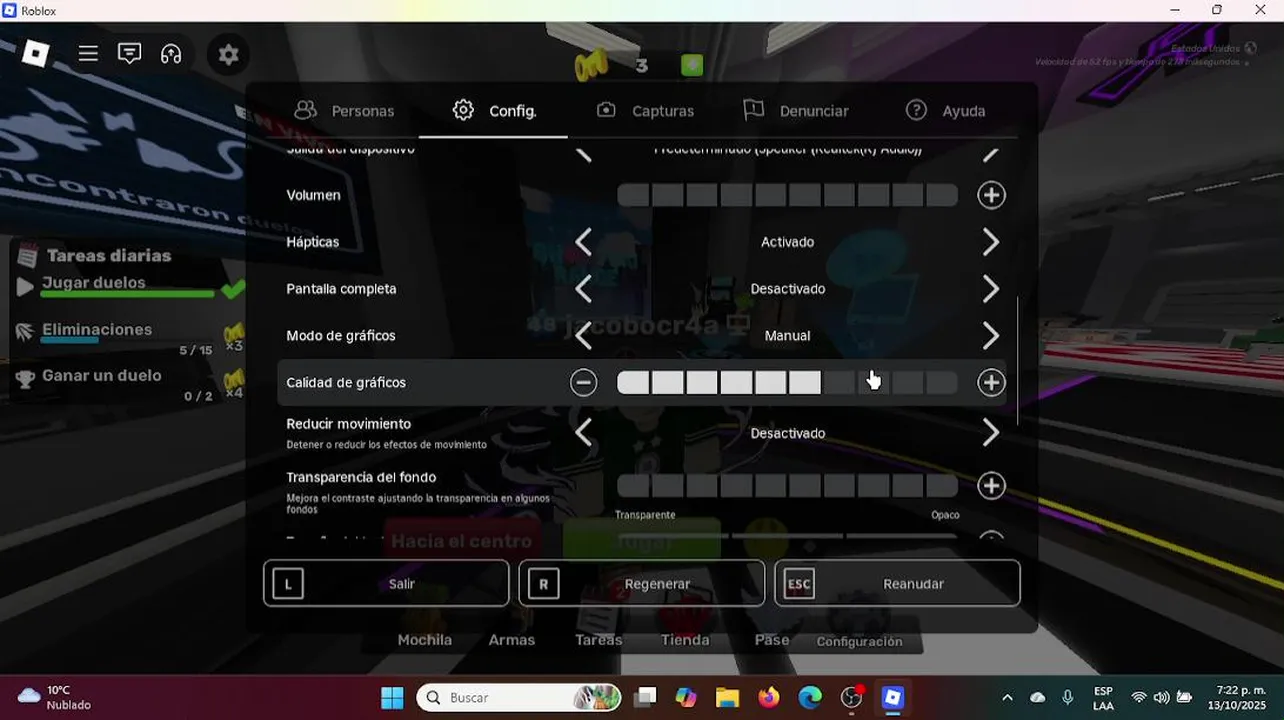Select the Config. tab
The image size is (1284, 720).
coord(493,111)
